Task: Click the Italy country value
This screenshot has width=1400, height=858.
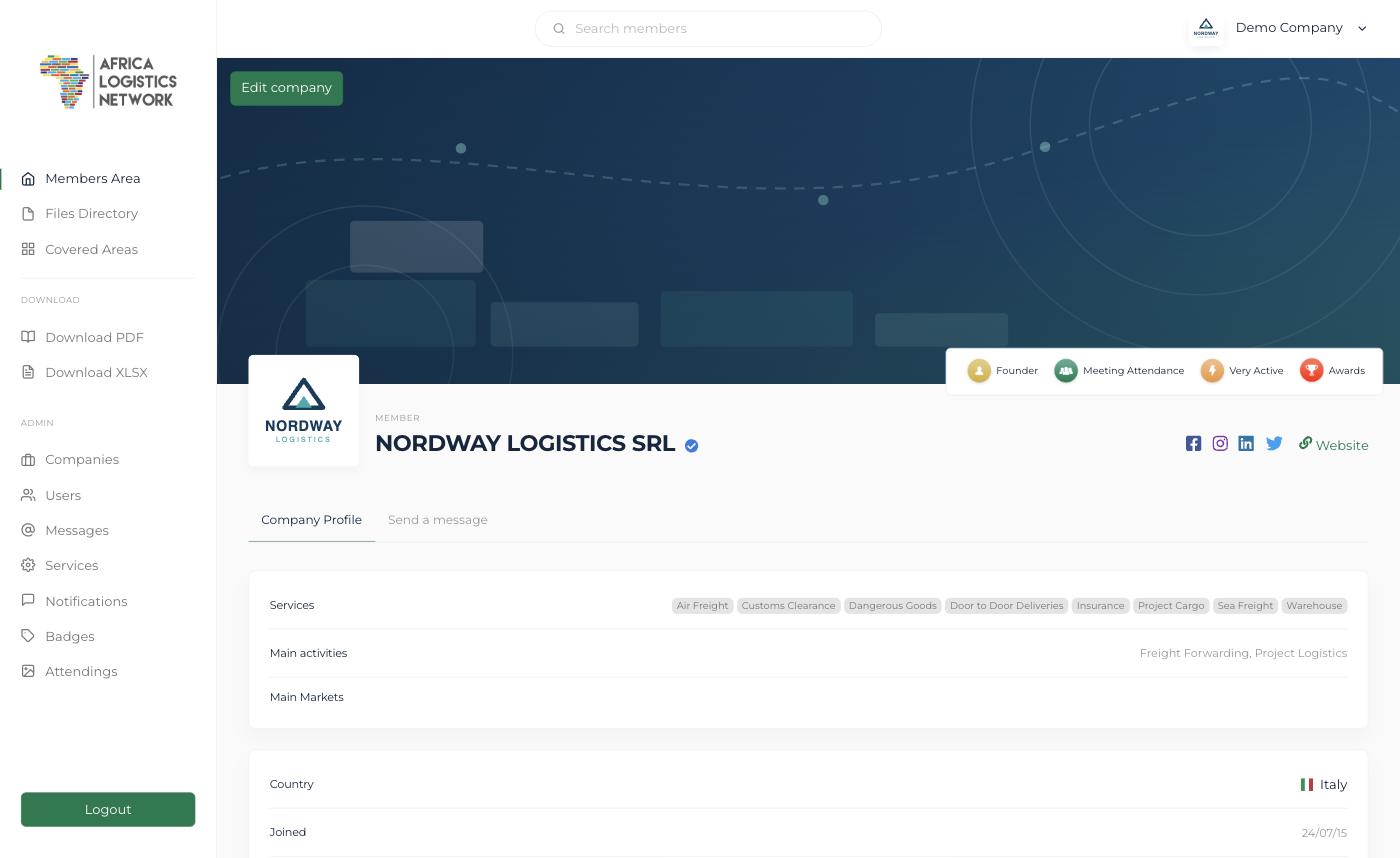Action: pyautogui.click(x=1333, y=785)
